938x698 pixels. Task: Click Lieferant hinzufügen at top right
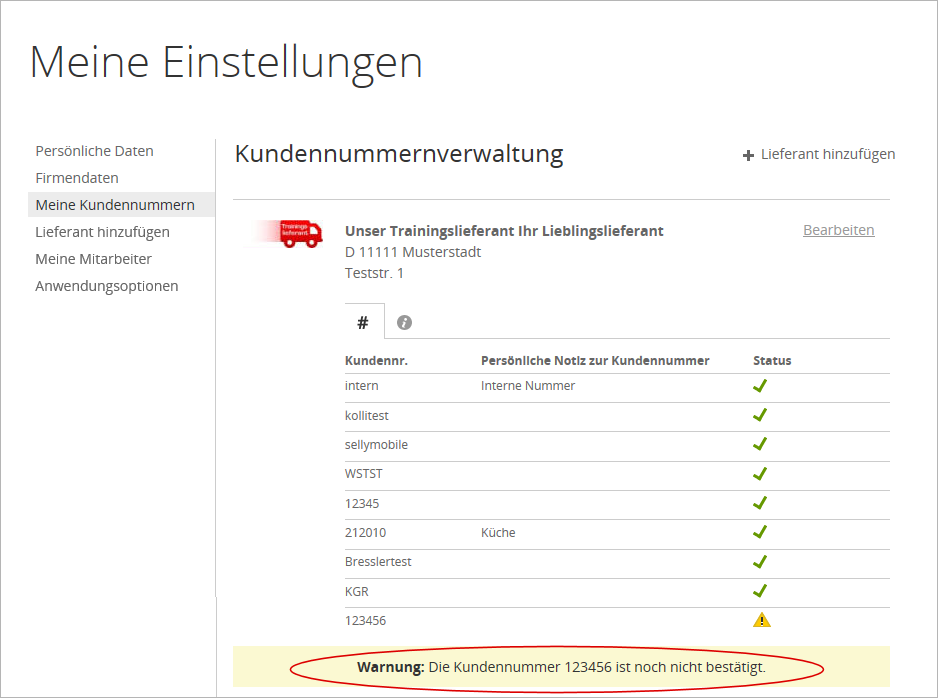tap(827, 154)
